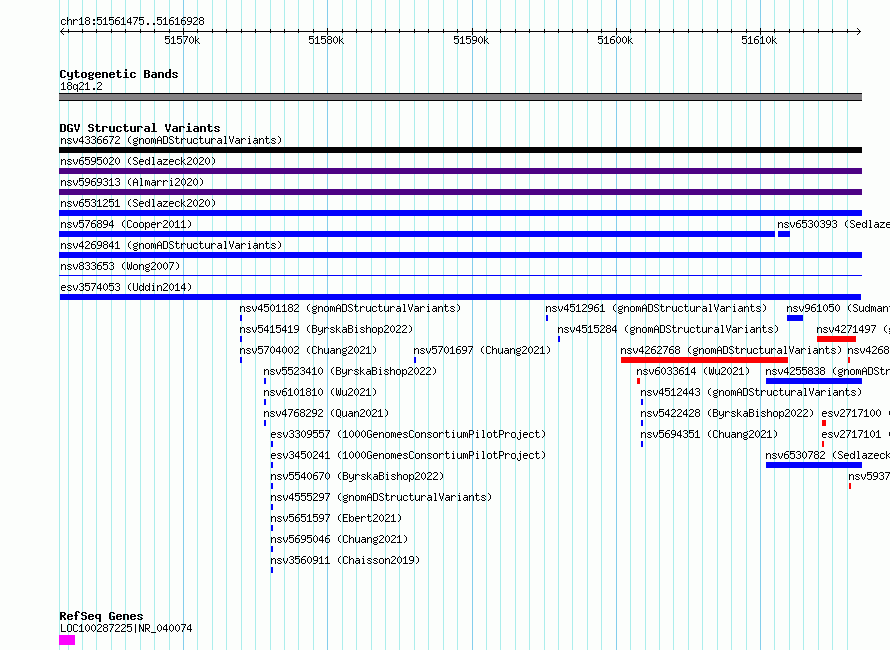Open variant nsv6530393 label
The height and width of the screenshot is (650, 890).
833,224
